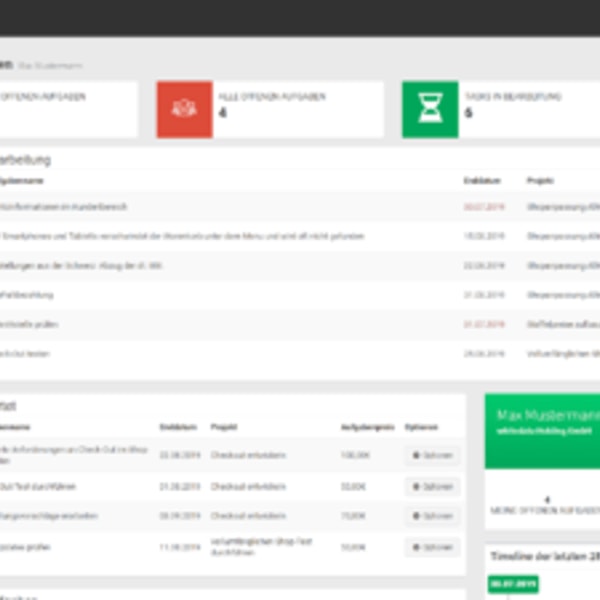Screen dimensions: 600x600
Task: Open Optionen for the Test durchführen task
Action: pos(432,487)
